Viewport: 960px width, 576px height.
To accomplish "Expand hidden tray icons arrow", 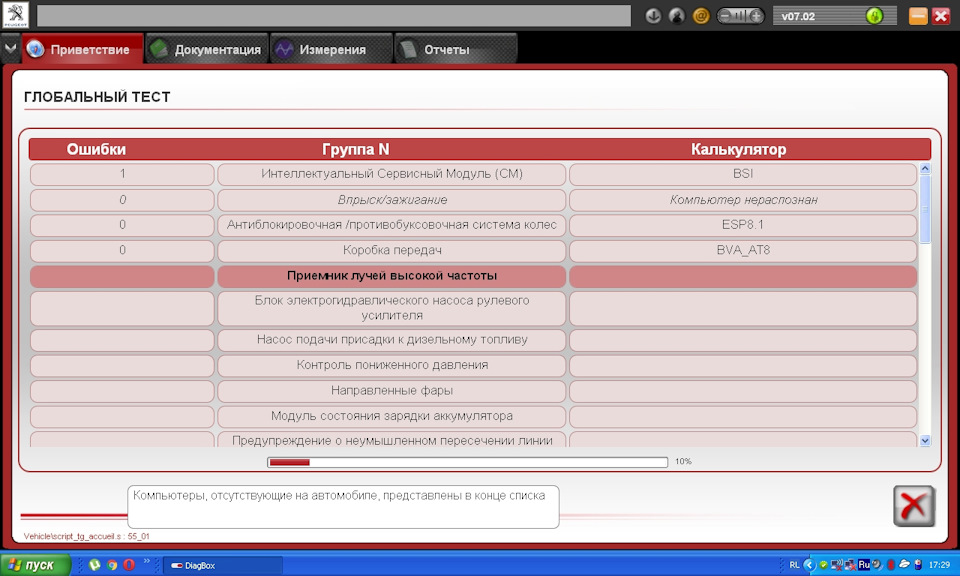I will pos(810,565).
